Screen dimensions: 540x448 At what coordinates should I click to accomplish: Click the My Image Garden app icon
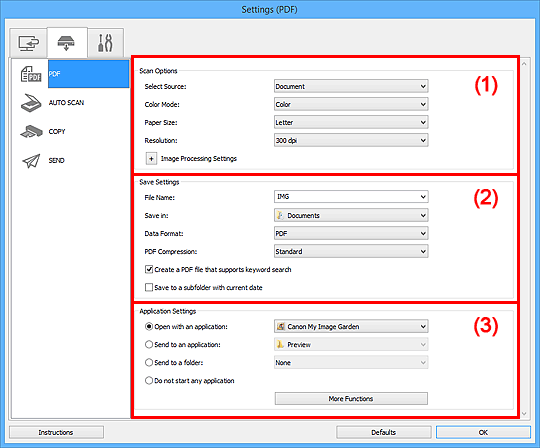tap(281, 326)
